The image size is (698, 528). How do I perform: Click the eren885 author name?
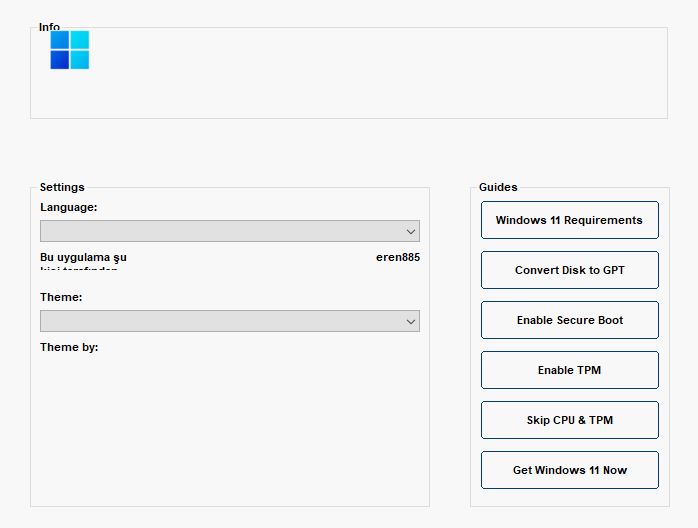pos(398,257)
